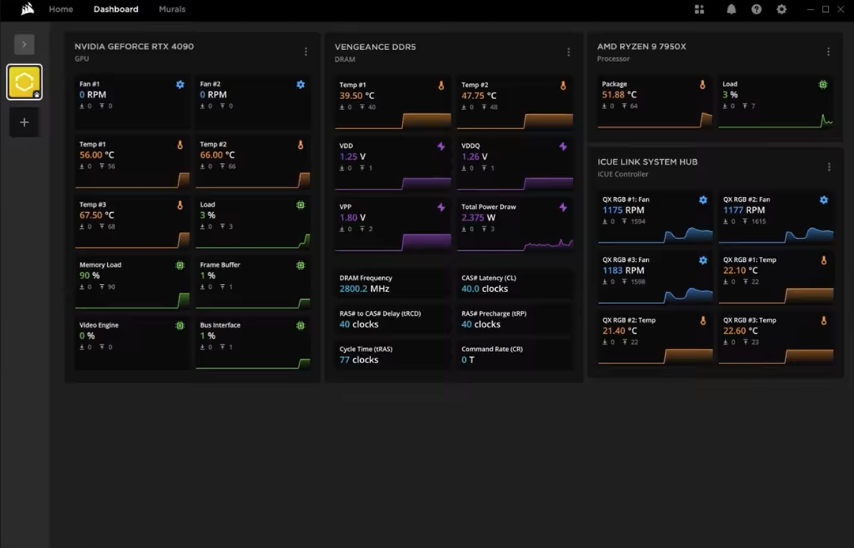Screen dimensions: 854x548
Task: Select the Total Power Draw purple graph
Action: [x=515, y=245]
